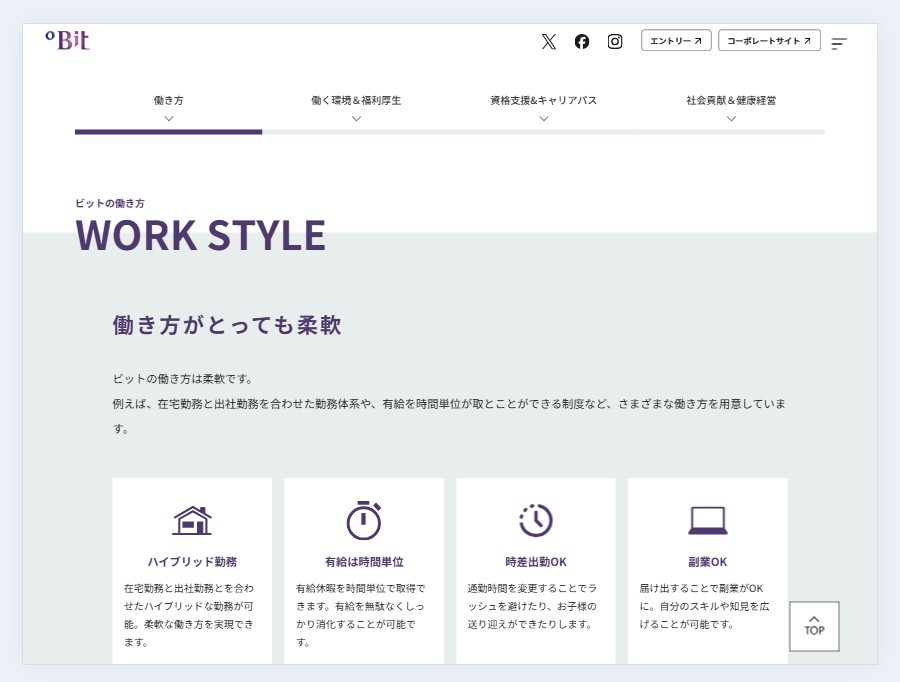Click the TOP back-to-top button
Viewport: 900px width, 682px height.
pyautogui.click(x=814, y=626)
